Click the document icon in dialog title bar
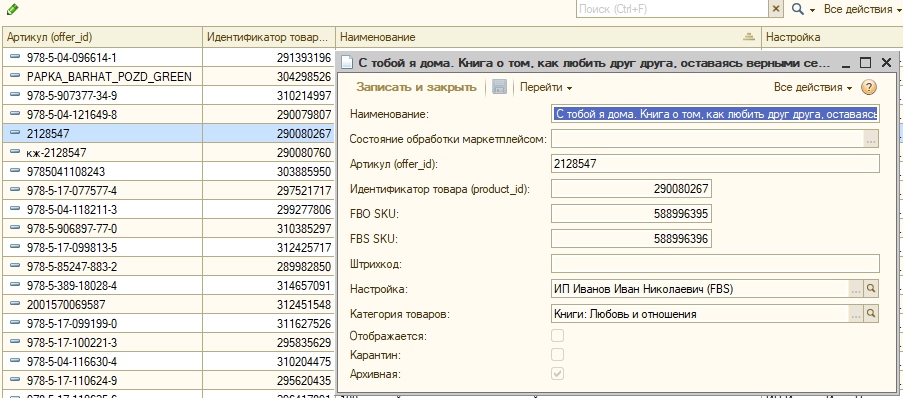903x398 pixels. coord(347,63)
